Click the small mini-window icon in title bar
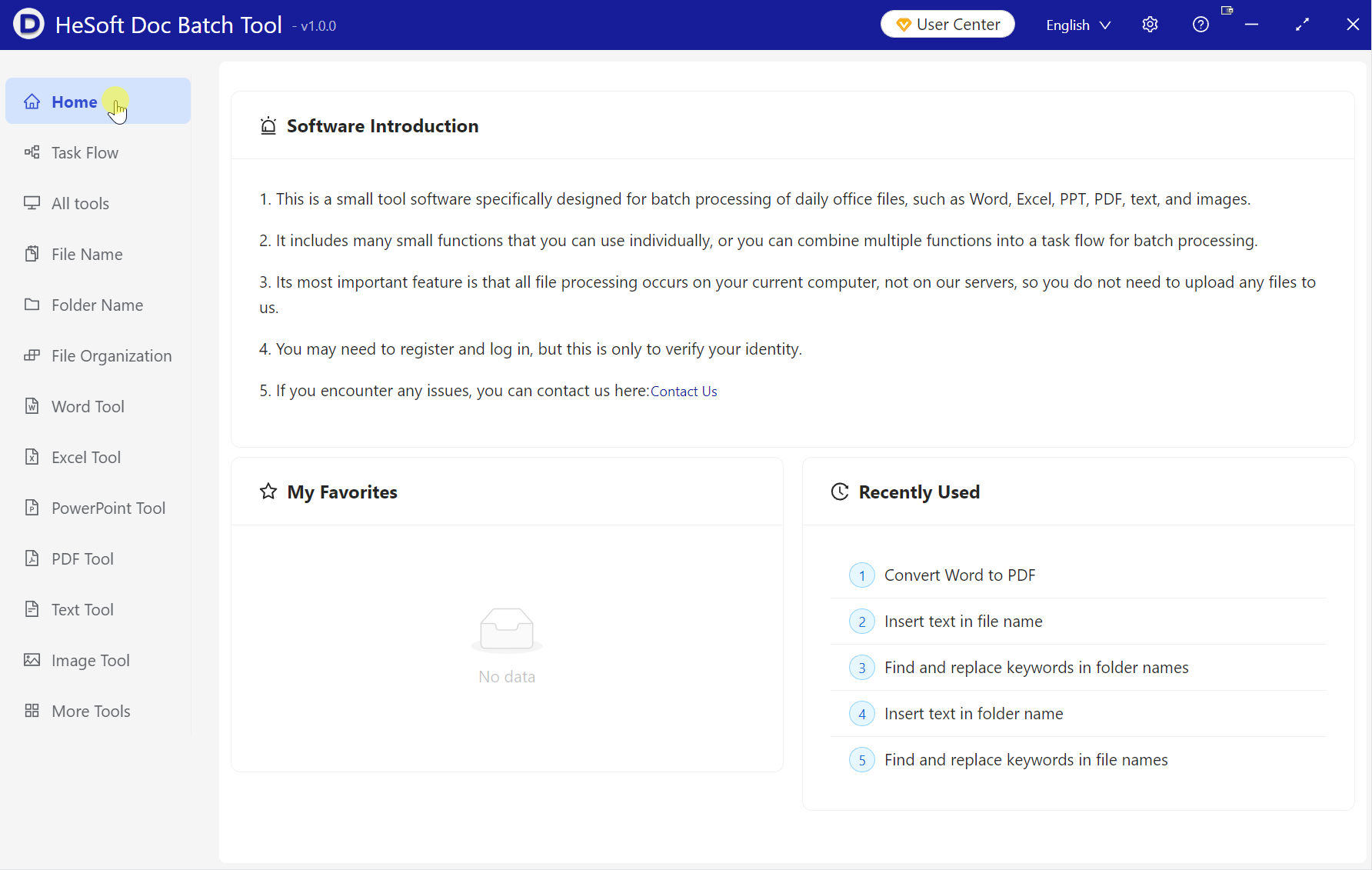This screenshot has height=870, width=1372. [1227, 11]
